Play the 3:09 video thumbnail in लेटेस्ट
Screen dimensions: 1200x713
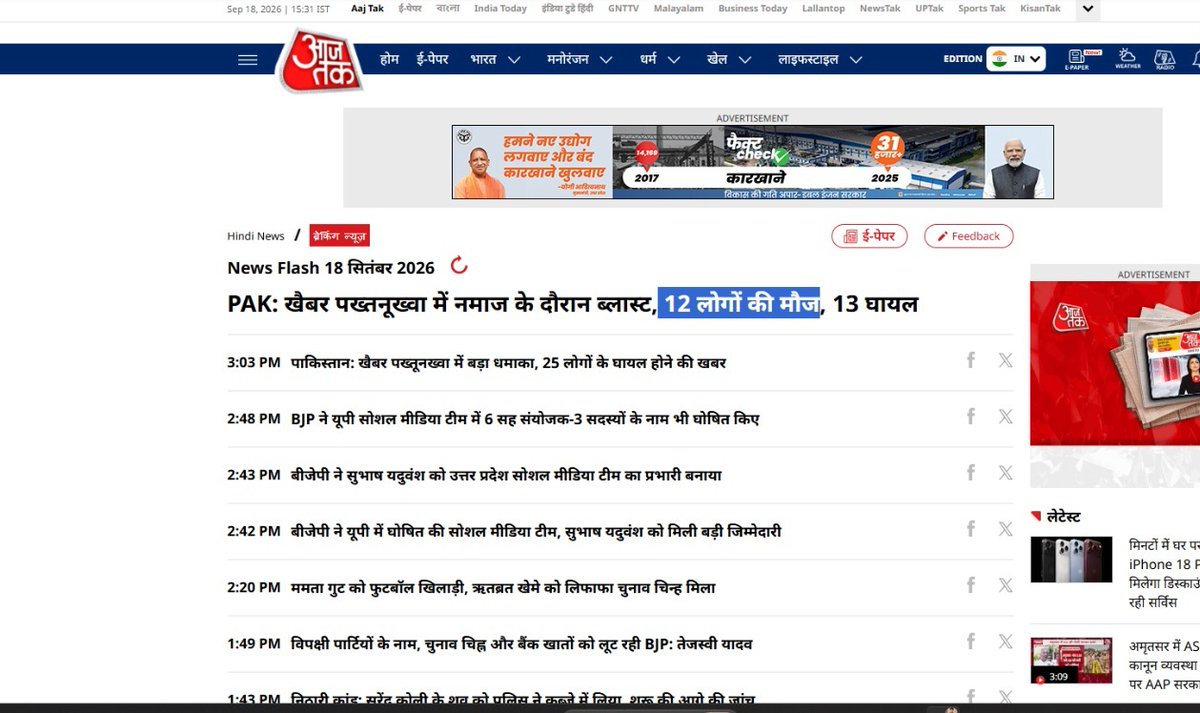click(1071, 661)
